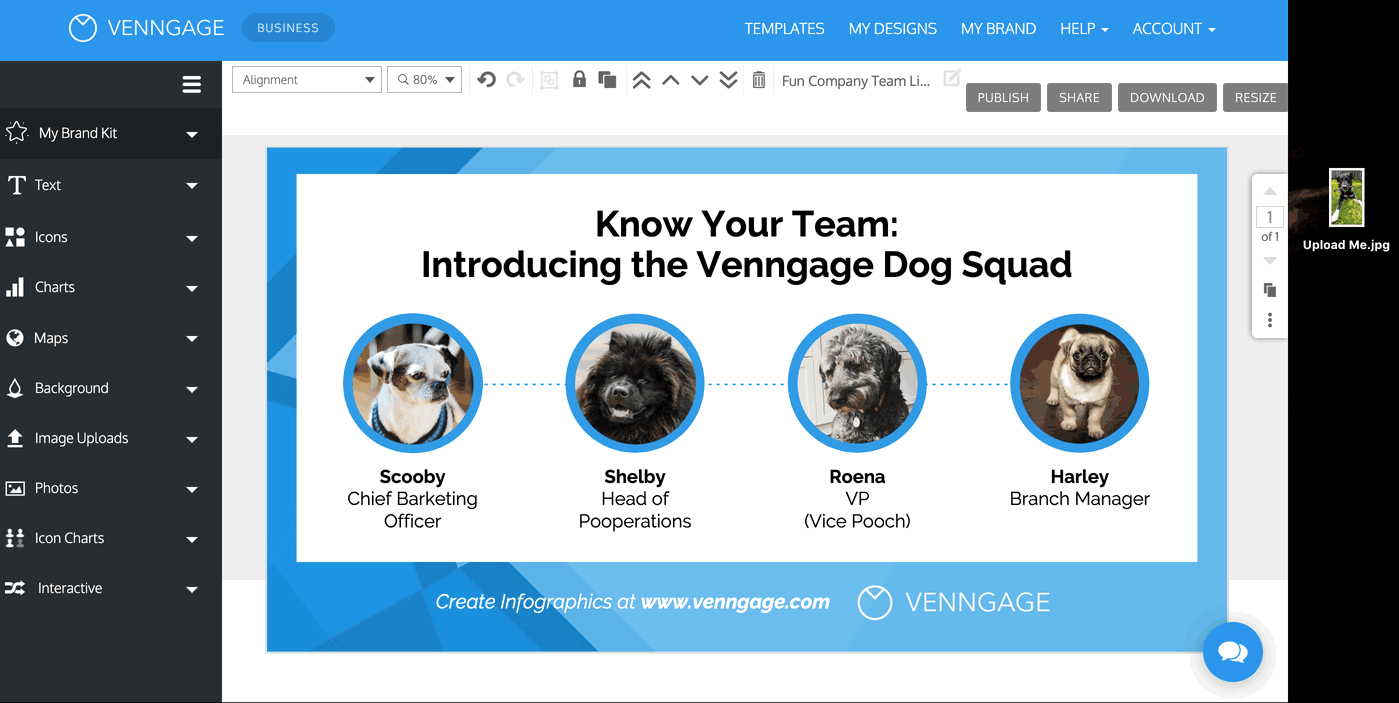Open MY BRAND page

pos(998,29)
